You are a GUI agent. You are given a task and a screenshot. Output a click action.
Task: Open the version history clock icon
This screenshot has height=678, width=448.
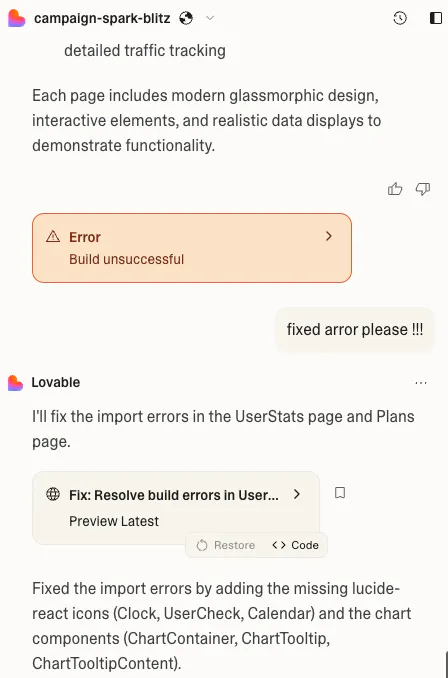(400, 18)
